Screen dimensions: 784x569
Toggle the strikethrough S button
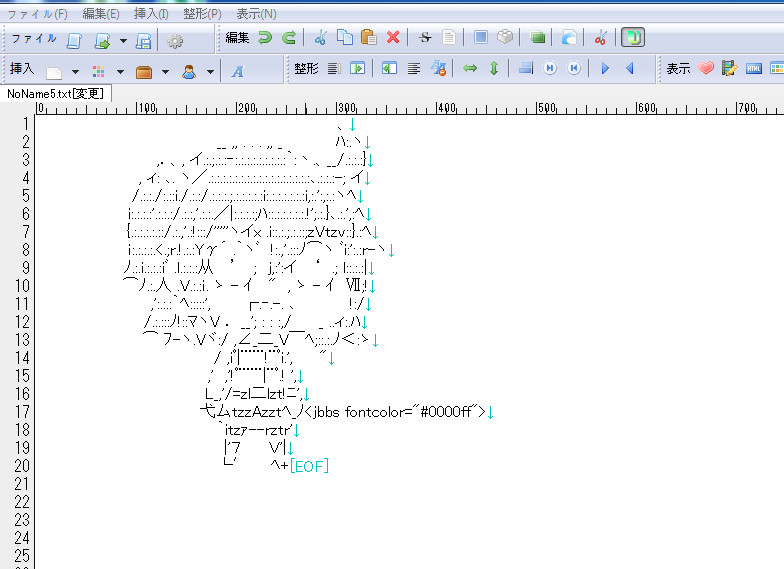tap(425, 38)
